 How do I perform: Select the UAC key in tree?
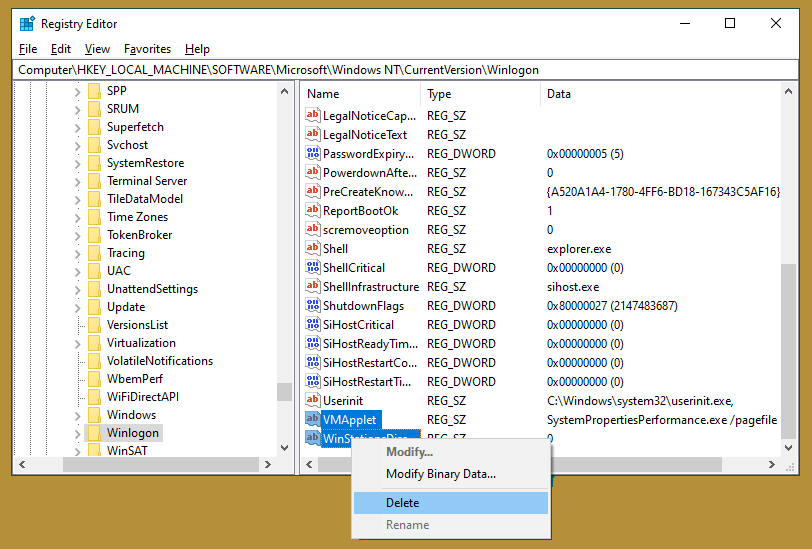pos(119,271)
